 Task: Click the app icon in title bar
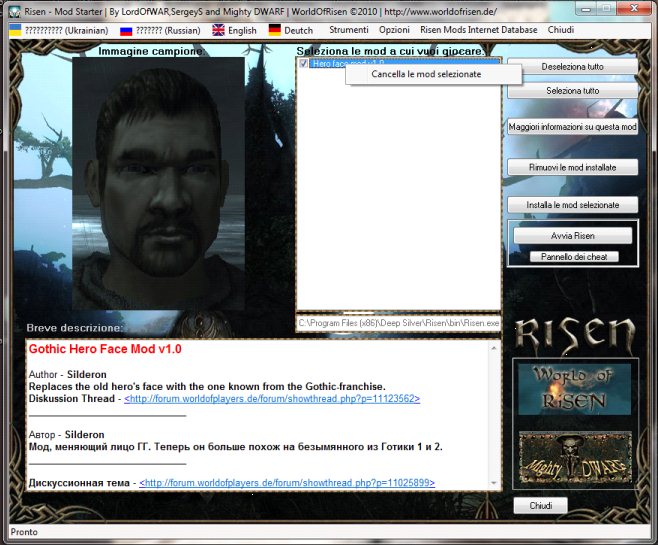pyautogui.click(x=15, y=12)
